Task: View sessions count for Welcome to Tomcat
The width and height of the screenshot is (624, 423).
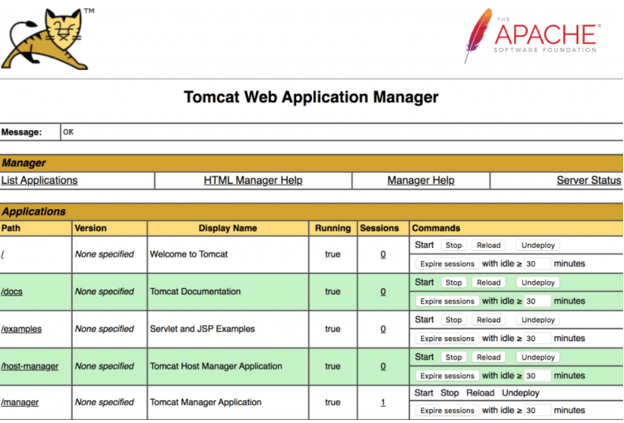Action: (383, 255)
